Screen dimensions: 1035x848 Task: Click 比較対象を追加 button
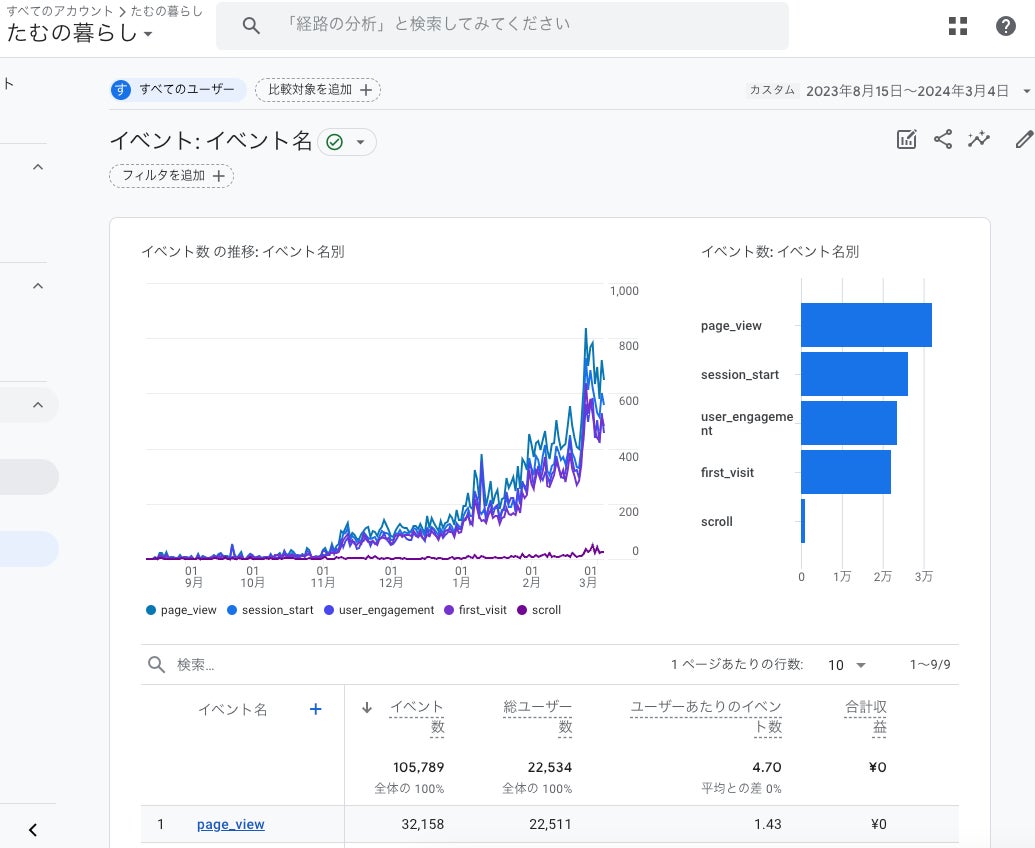(x=318, y=90)
